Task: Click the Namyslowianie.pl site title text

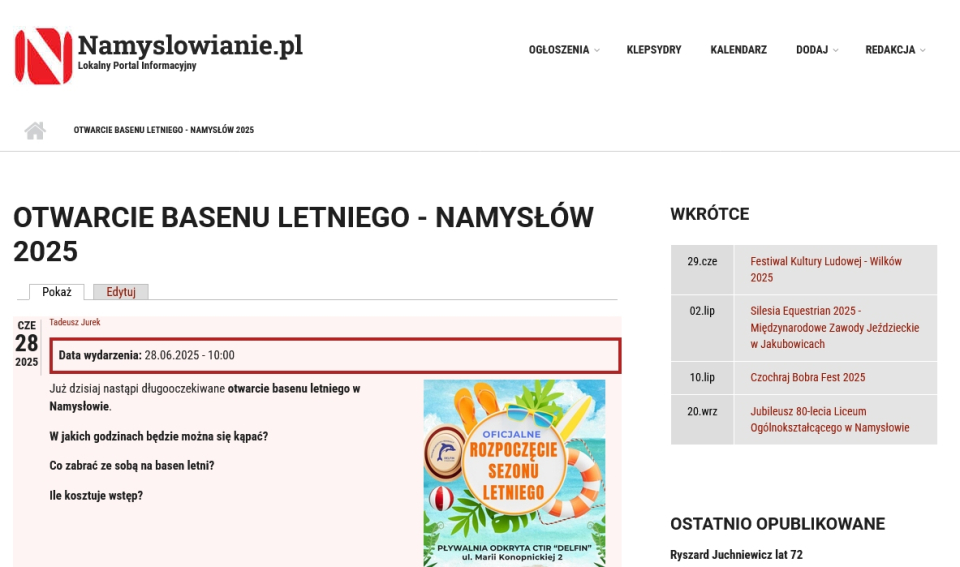Action: coord(190,45)
